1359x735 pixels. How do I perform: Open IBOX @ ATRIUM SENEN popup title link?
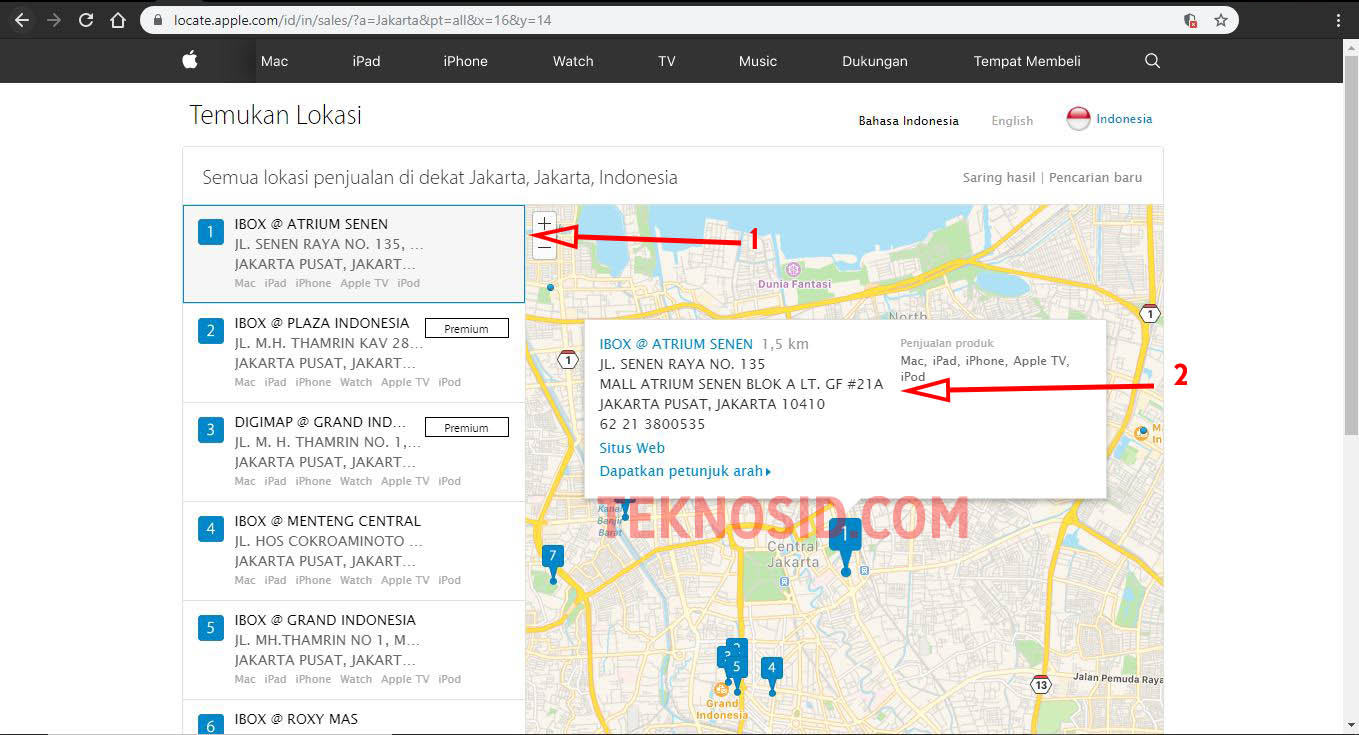[x=676, y=343]
